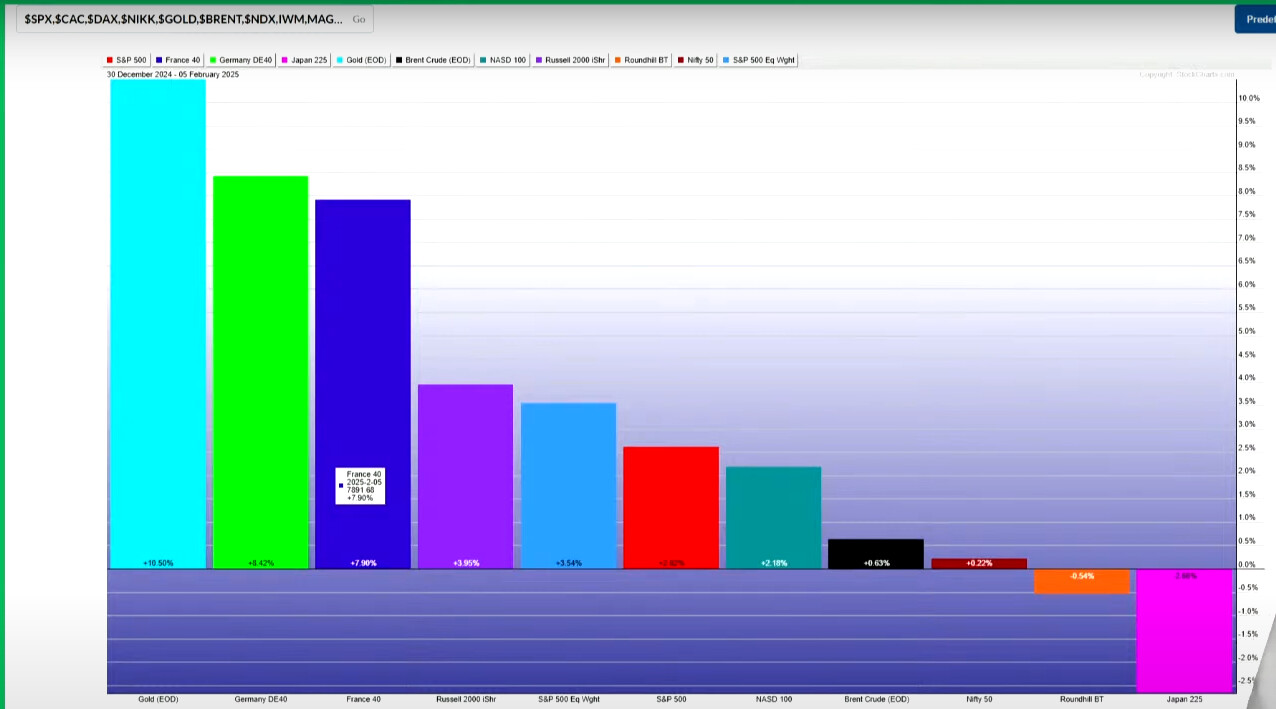Click the purple Russell 2000 bar

pyautogui.click(x=465, y=475)
